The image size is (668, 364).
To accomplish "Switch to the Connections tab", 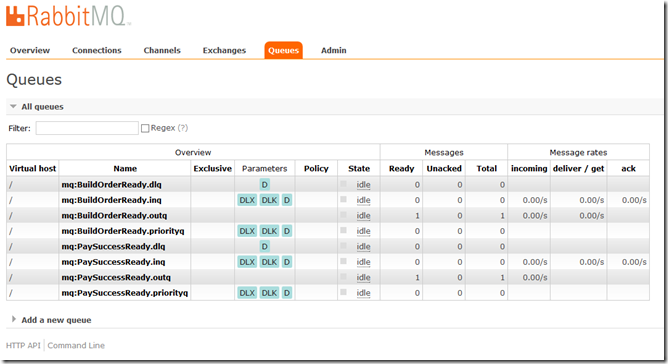I will click(97, 50).
